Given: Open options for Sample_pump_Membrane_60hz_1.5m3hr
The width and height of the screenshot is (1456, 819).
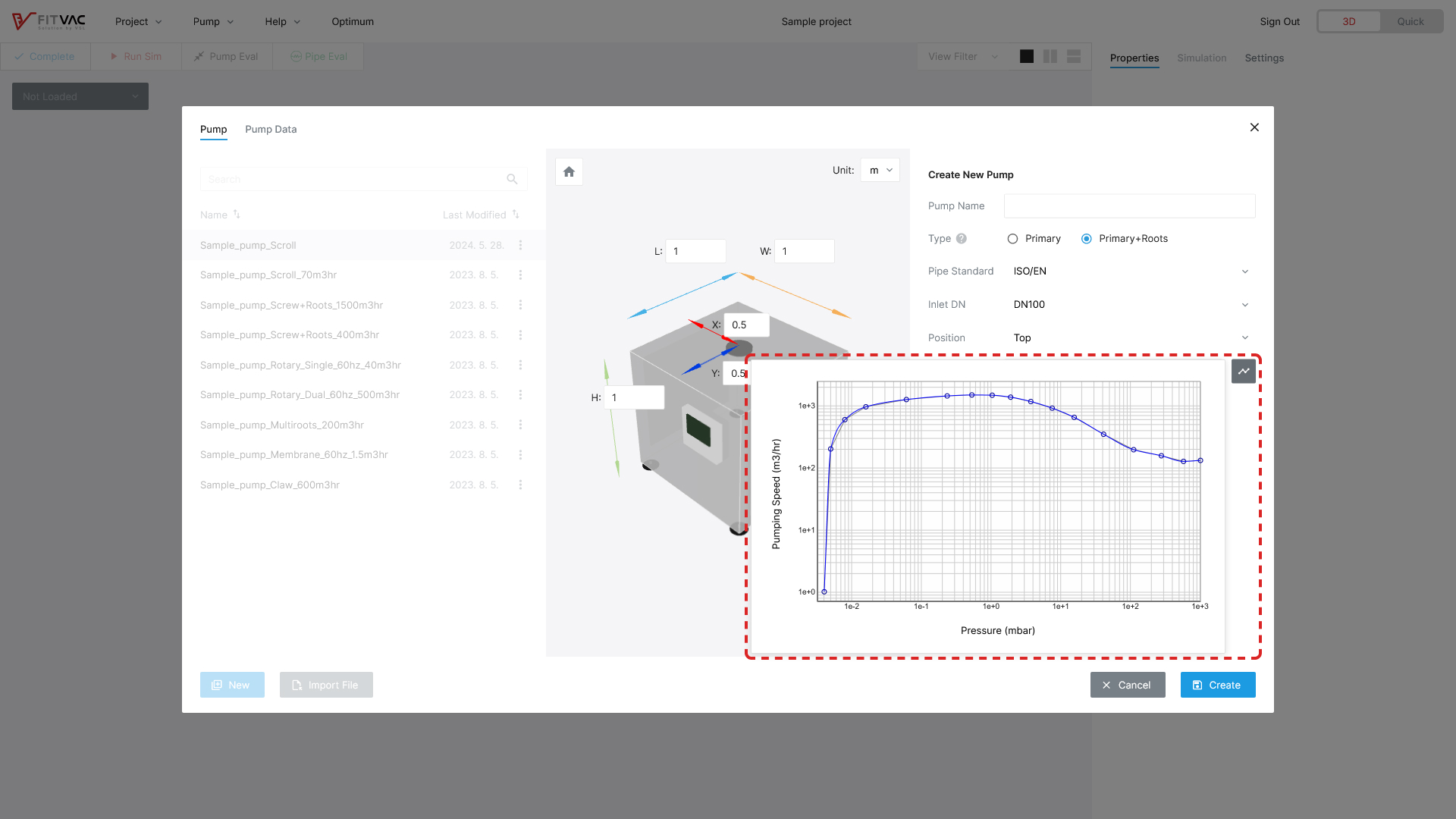Looking at the screenshot, I should click(520, 454).
